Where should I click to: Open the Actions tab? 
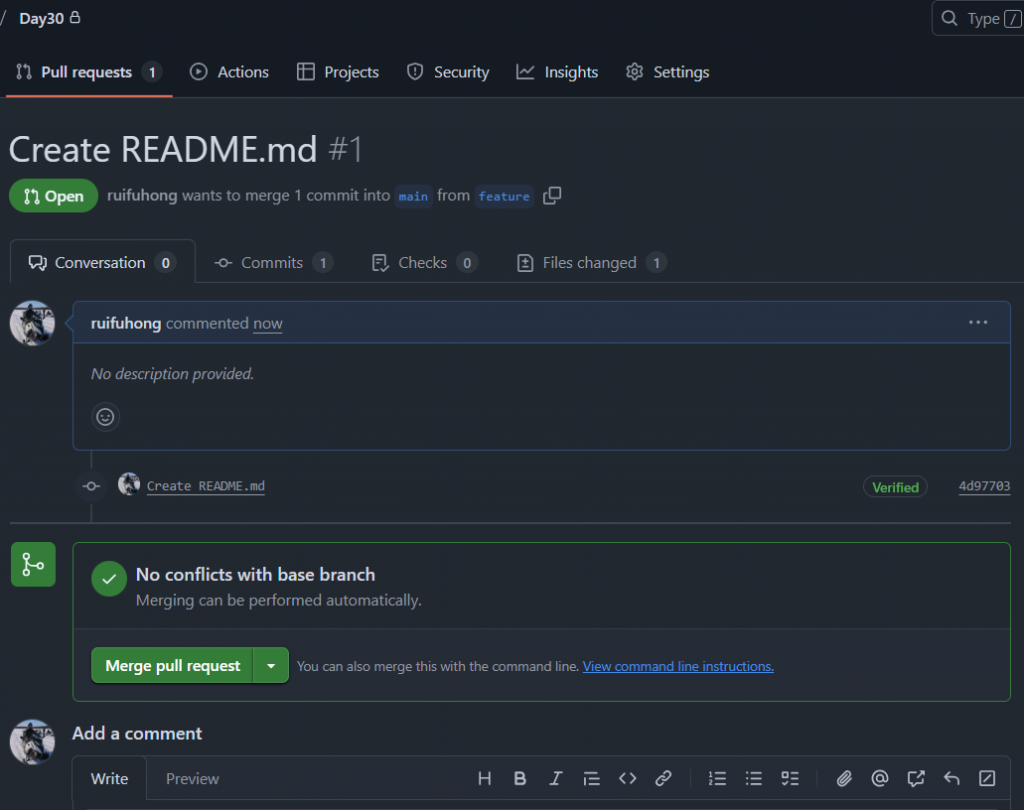click(229, 72)
